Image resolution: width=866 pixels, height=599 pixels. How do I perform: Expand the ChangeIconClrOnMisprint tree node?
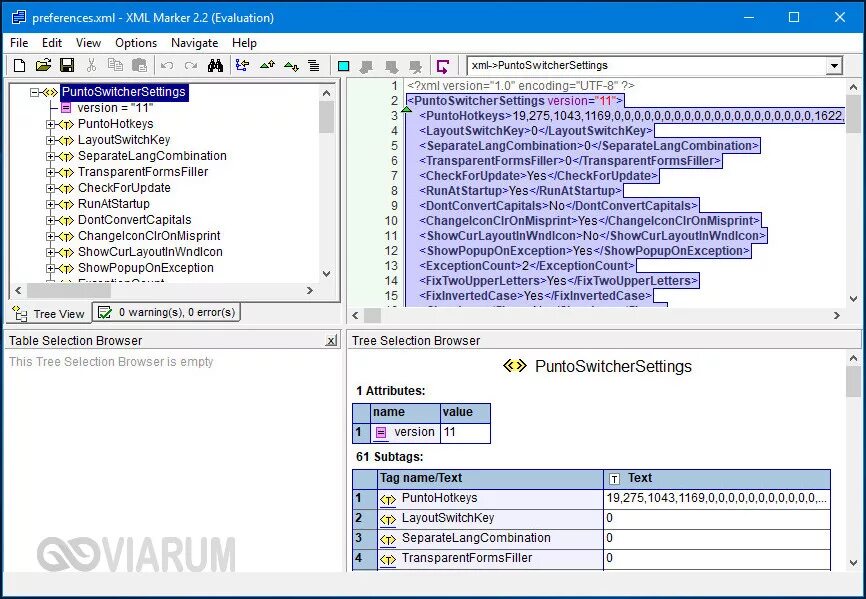51,237
